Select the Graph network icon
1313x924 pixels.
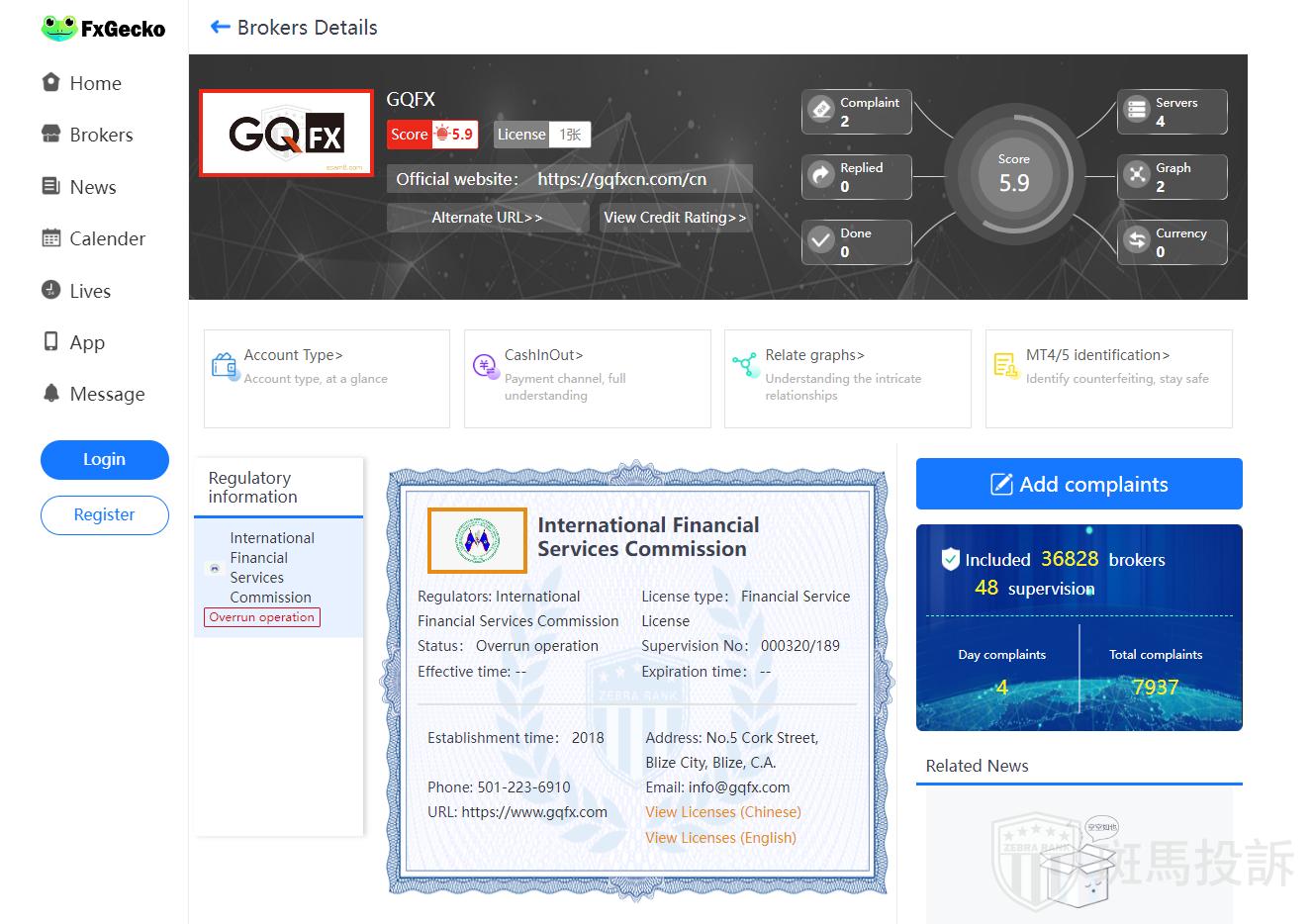click(1137, 175)
